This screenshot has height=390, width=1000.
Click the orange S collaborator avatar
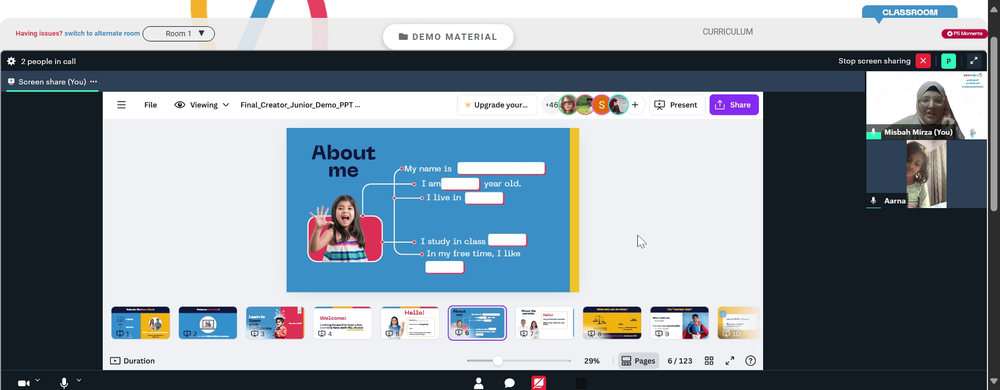(601, 105)
